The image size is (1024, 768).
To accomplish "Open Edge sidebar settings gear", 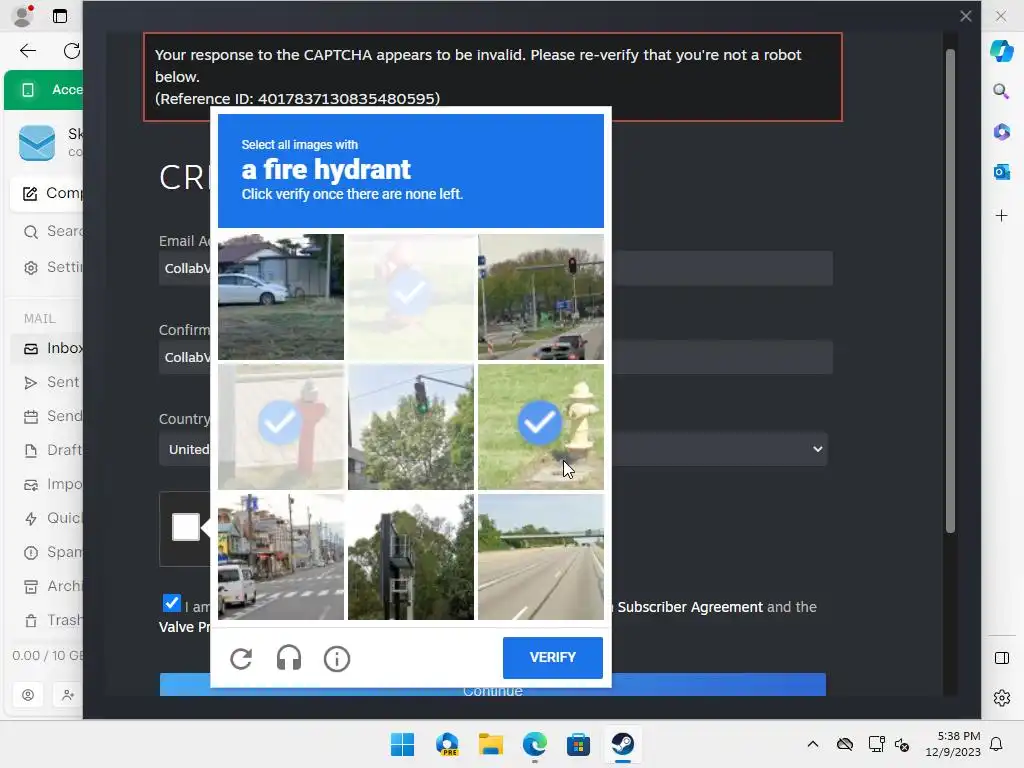I will 1001,698.
